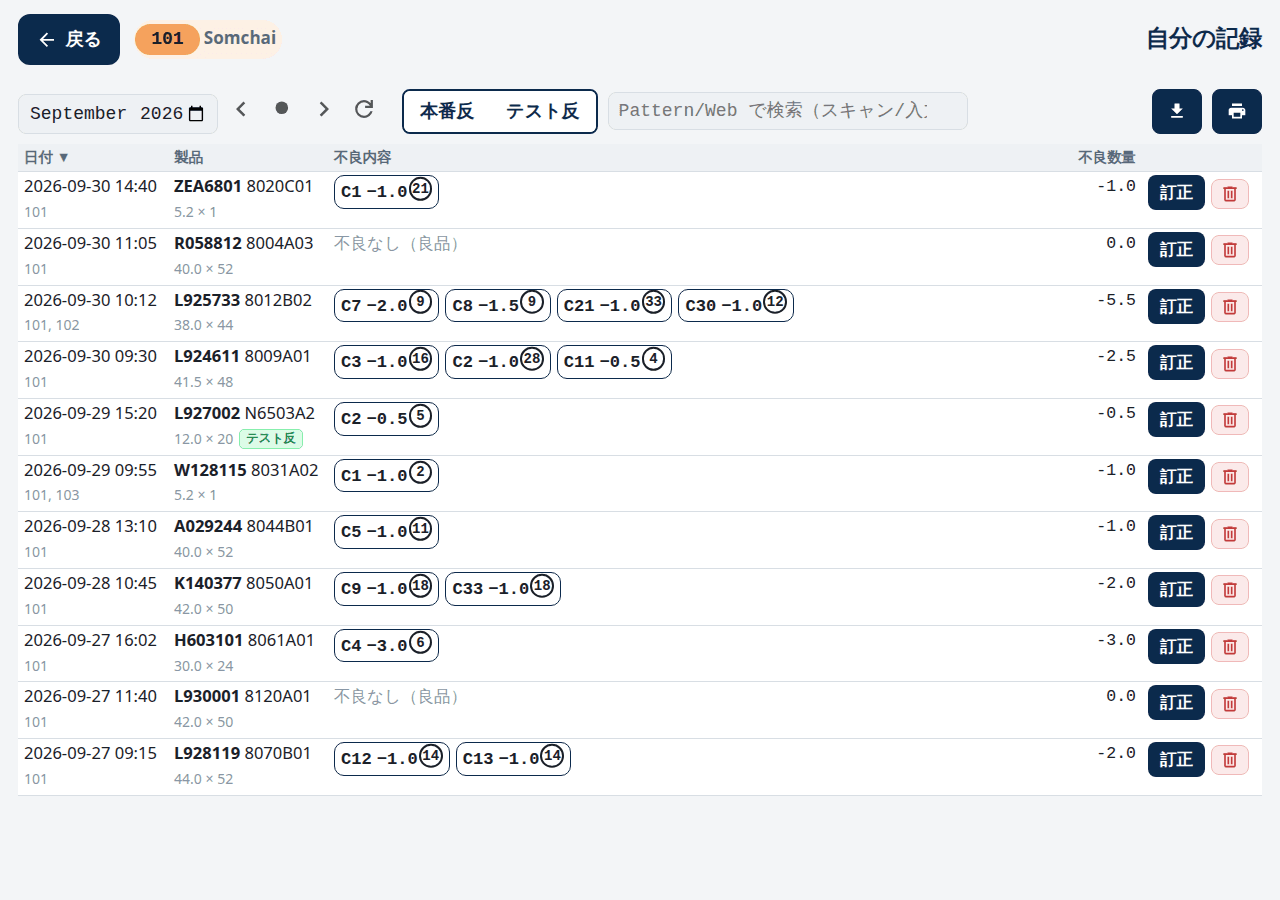The image size is (1280, 900).
Task: Click the 不良数量 column header
Action: (x=1107, y=157)
